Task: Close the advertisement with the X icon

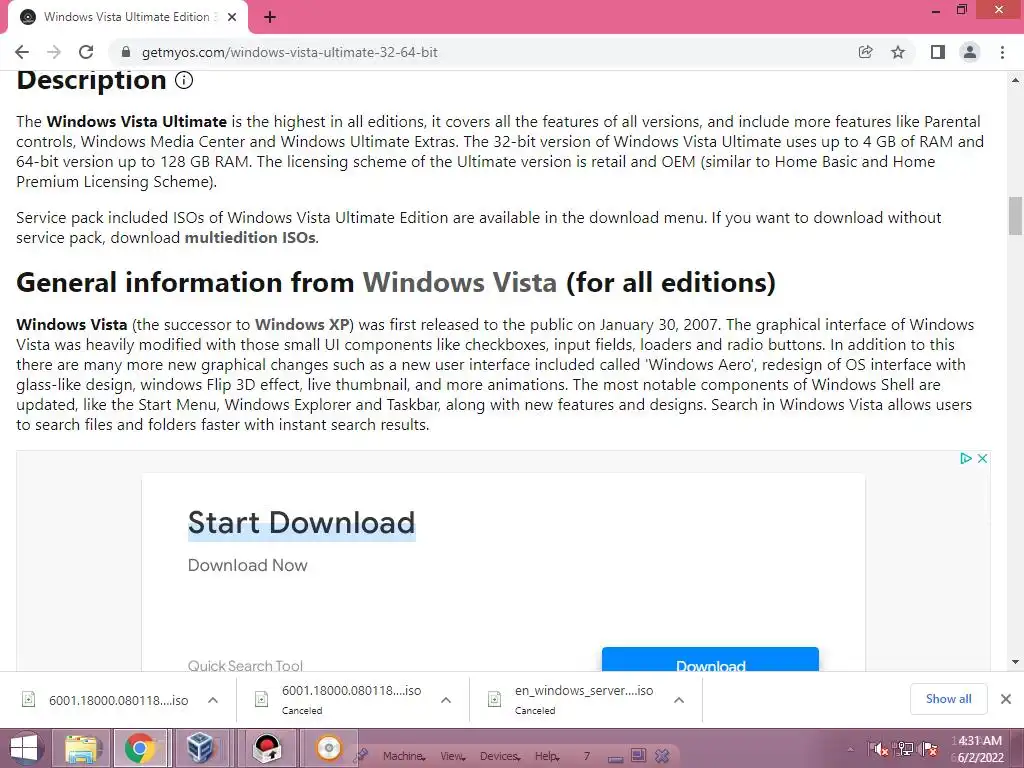Action: pos(982,458)
